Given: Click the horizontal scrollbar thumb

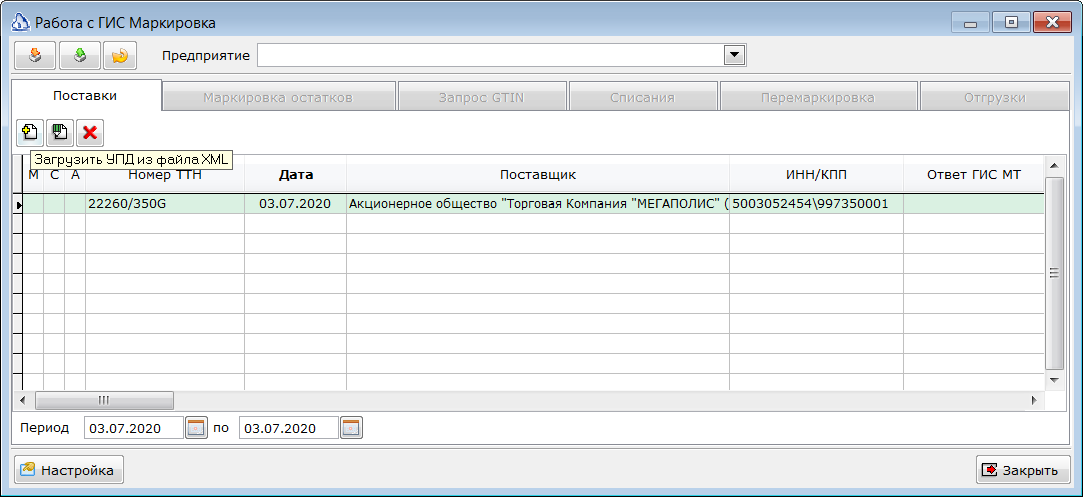Looking at the screenshot, I should (x=104, y=400).
